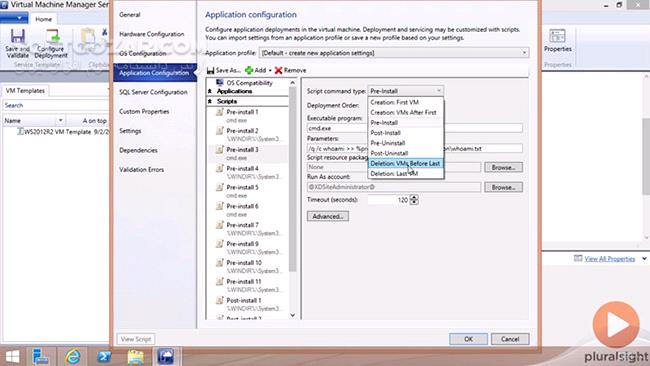Select Pre-install 4 script icon
Image resolution: width=650 pixels, height=366 pixels.
pyautogui.click(x=220, y=168)
